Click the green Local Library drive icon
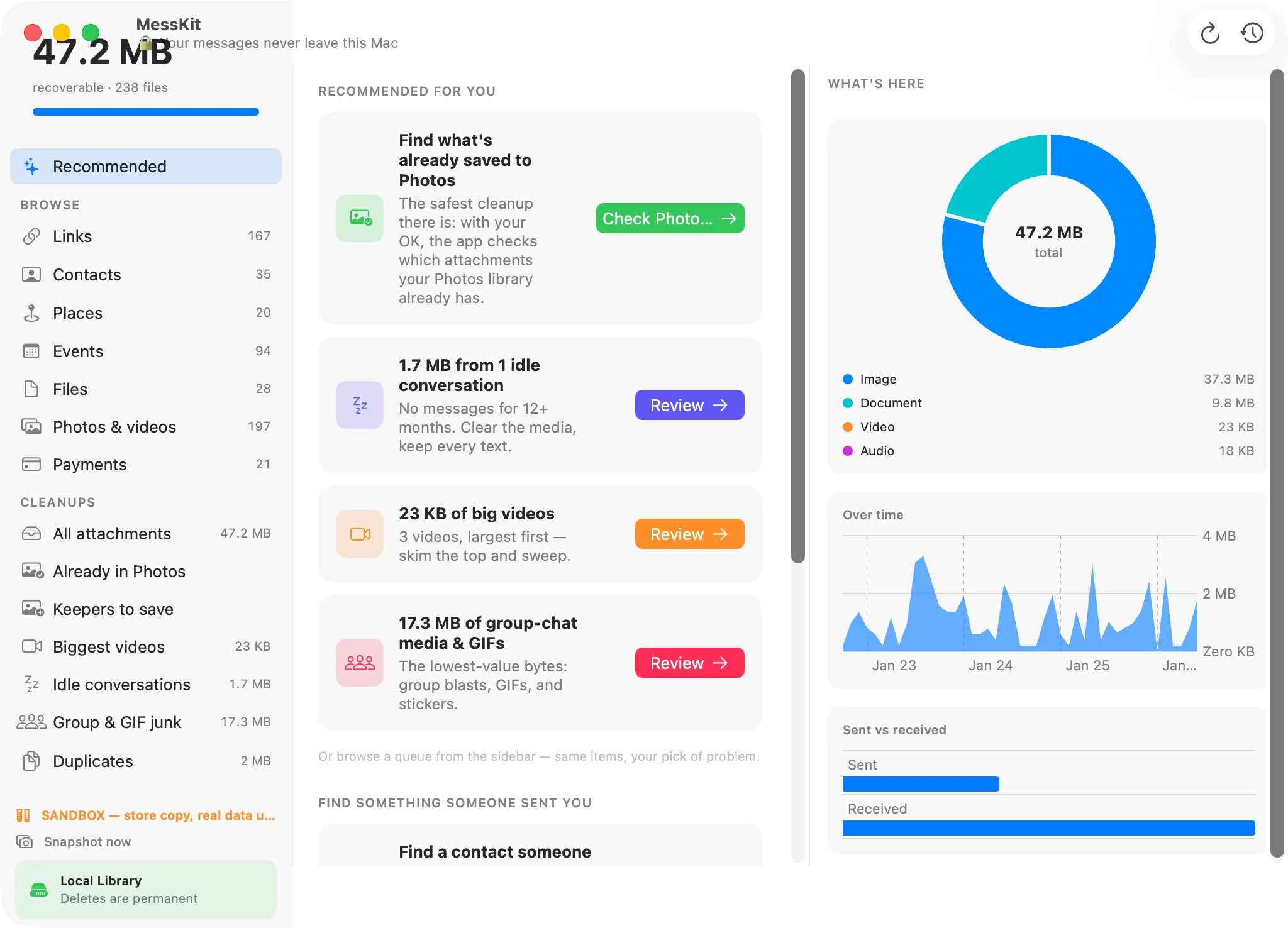This screenshot has height=928, width=1288. click(x=39, y=890)
